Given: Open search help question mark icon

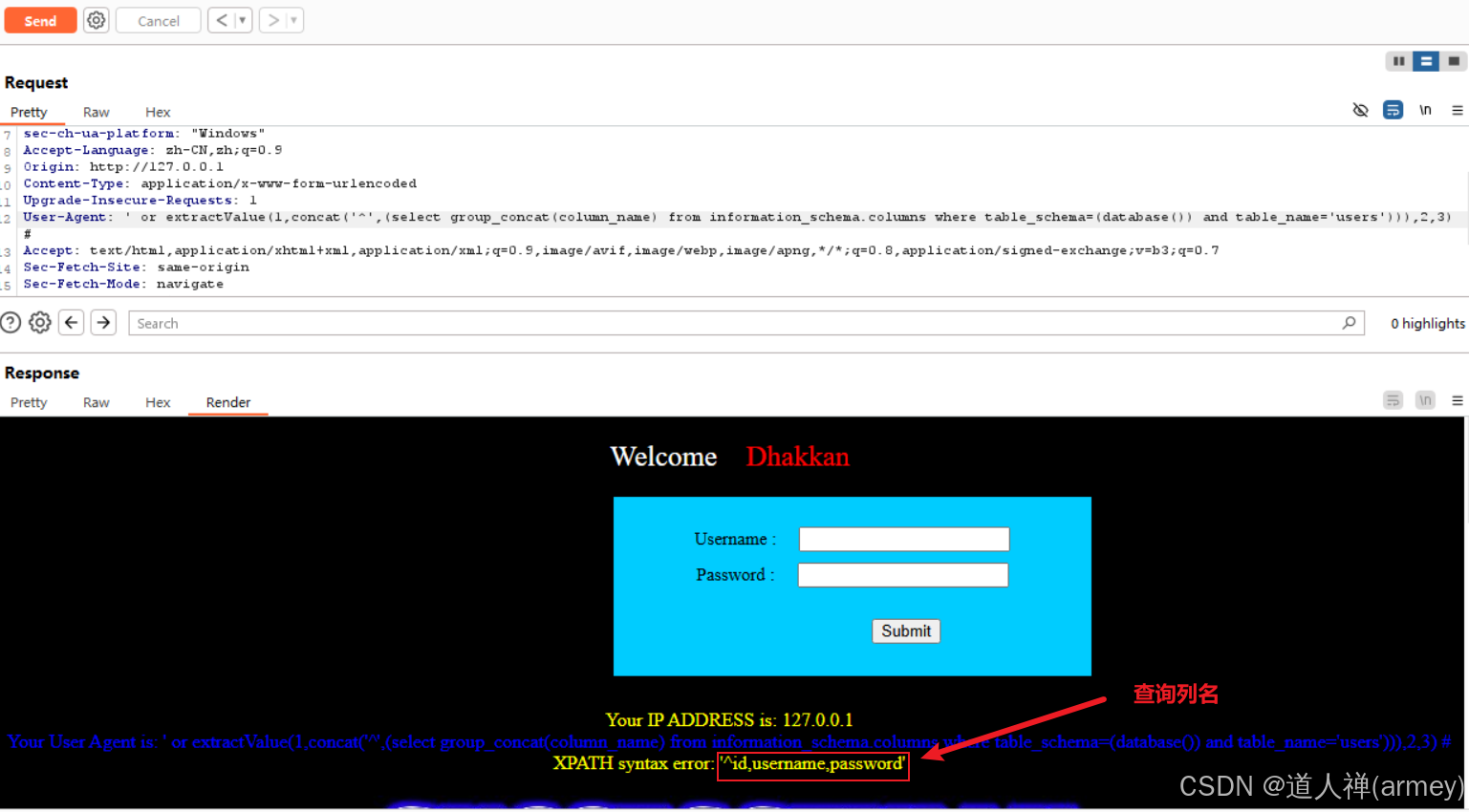Looking at the screenshot, I should pyautogui.click(x=11, y=323).
